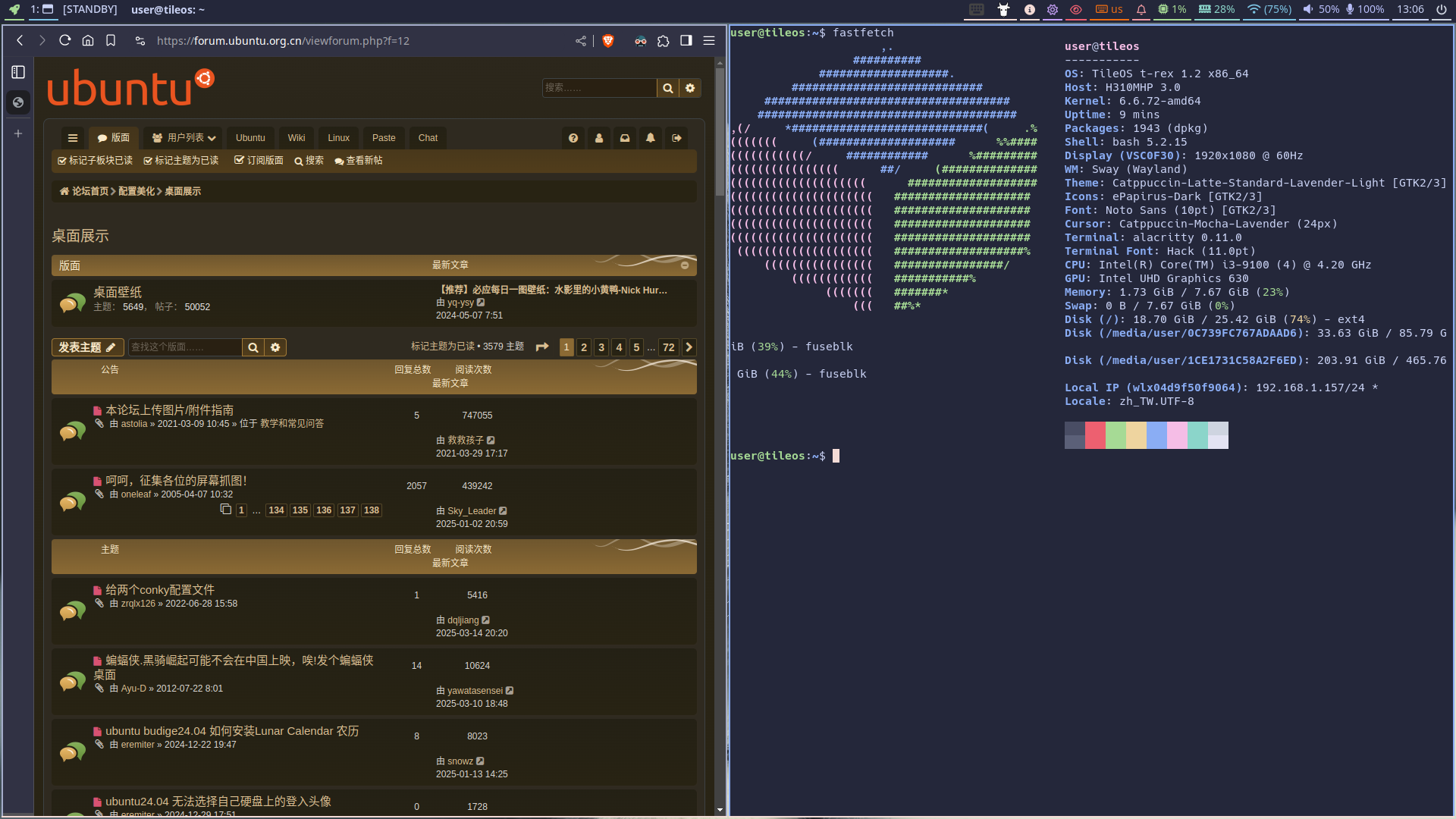Open the forum quick-links hamburger icon
Image resolution: width=1456 pixels, height=819 pixels.
73,138
